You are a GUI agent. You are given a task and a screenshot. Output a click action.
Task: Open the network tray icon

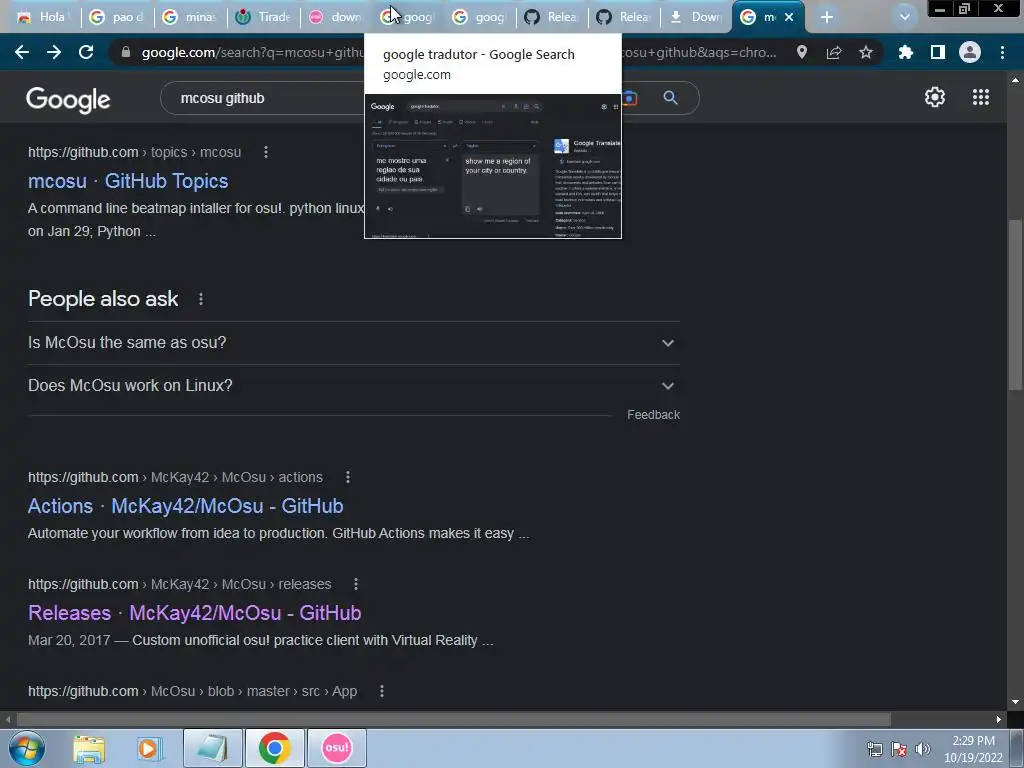[x=874, y=749]
